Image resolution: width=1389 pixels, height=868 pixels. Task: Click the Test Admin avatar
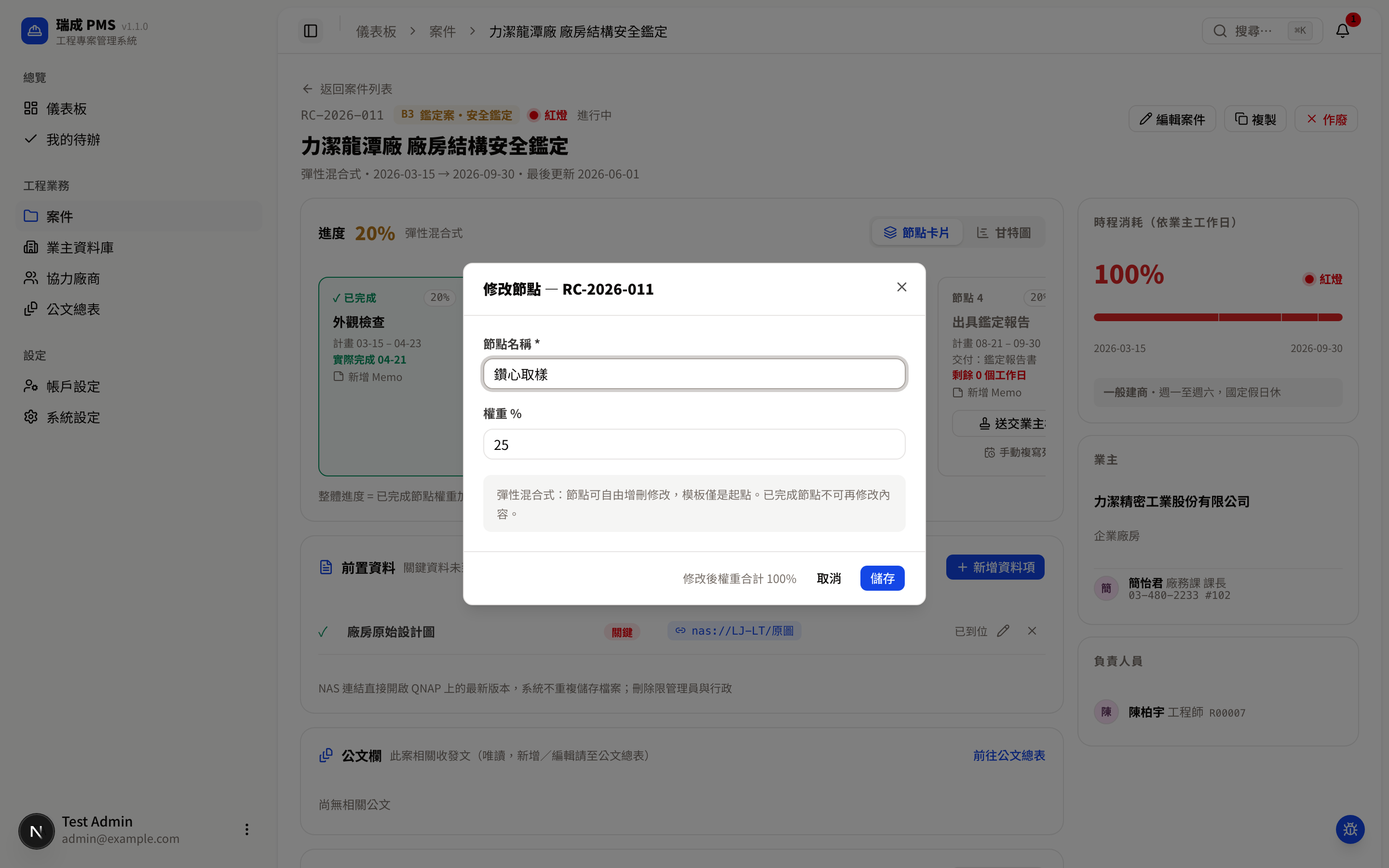coord(37,831)
